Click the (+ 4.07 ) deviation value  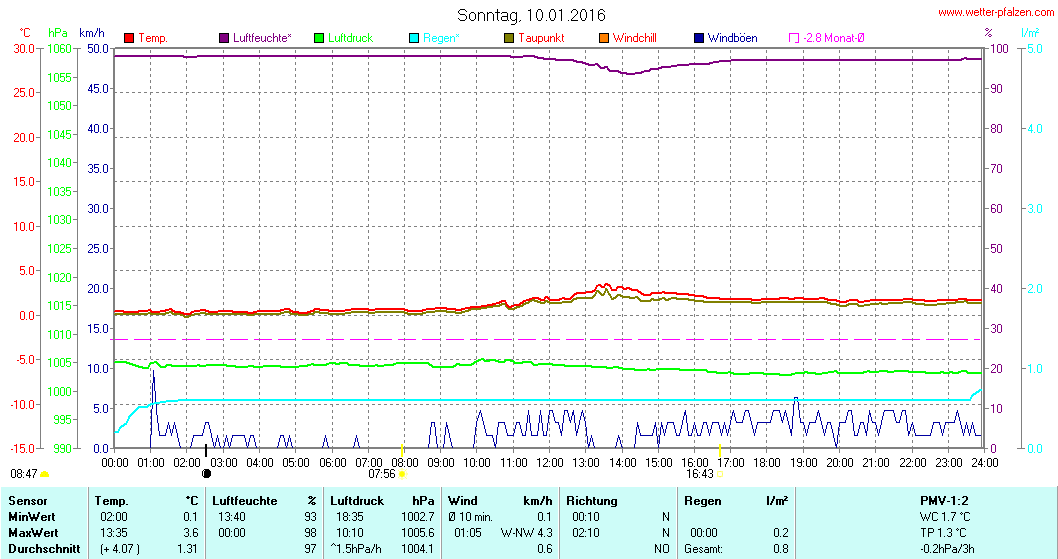120,549
